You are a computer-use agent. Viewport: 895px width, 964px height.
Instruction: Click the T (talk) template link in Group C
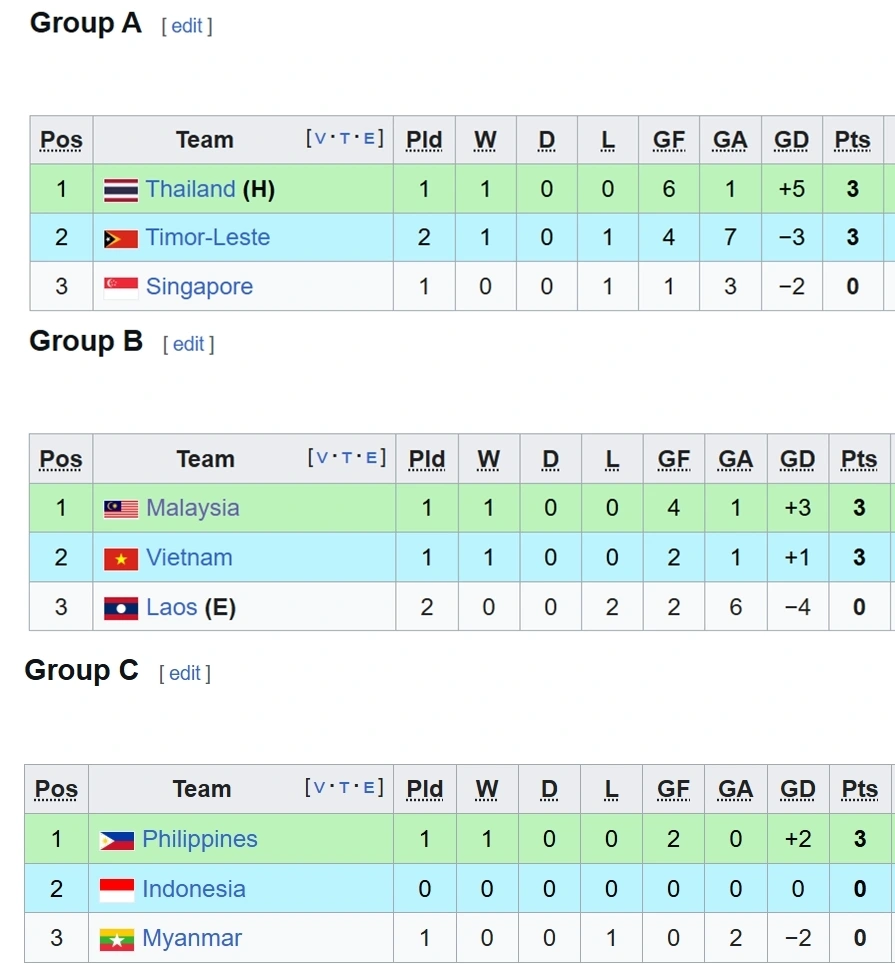pyautogui.click(x=344, y=788)
